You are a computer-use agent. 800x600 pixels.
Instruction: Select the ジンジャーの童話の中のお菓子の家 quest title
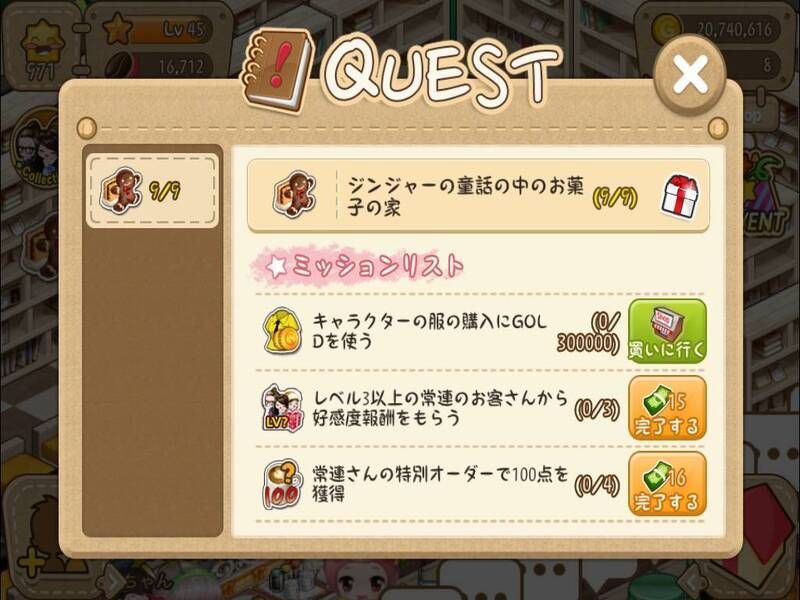point(465,196)
